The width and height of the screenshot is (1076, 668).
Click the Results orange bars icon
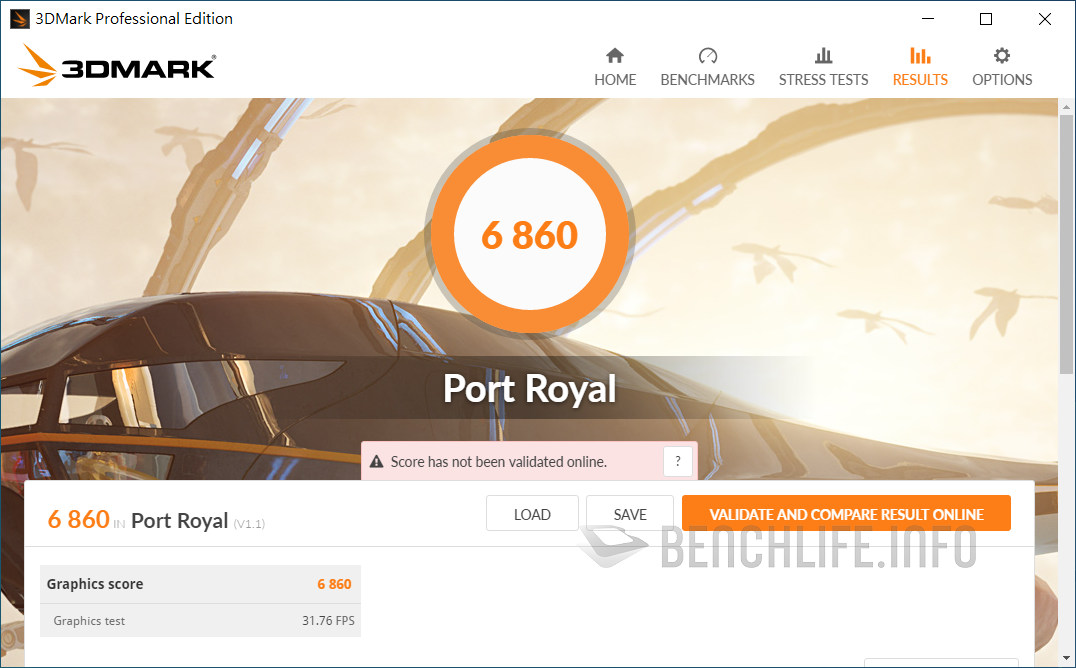(920, 56)
